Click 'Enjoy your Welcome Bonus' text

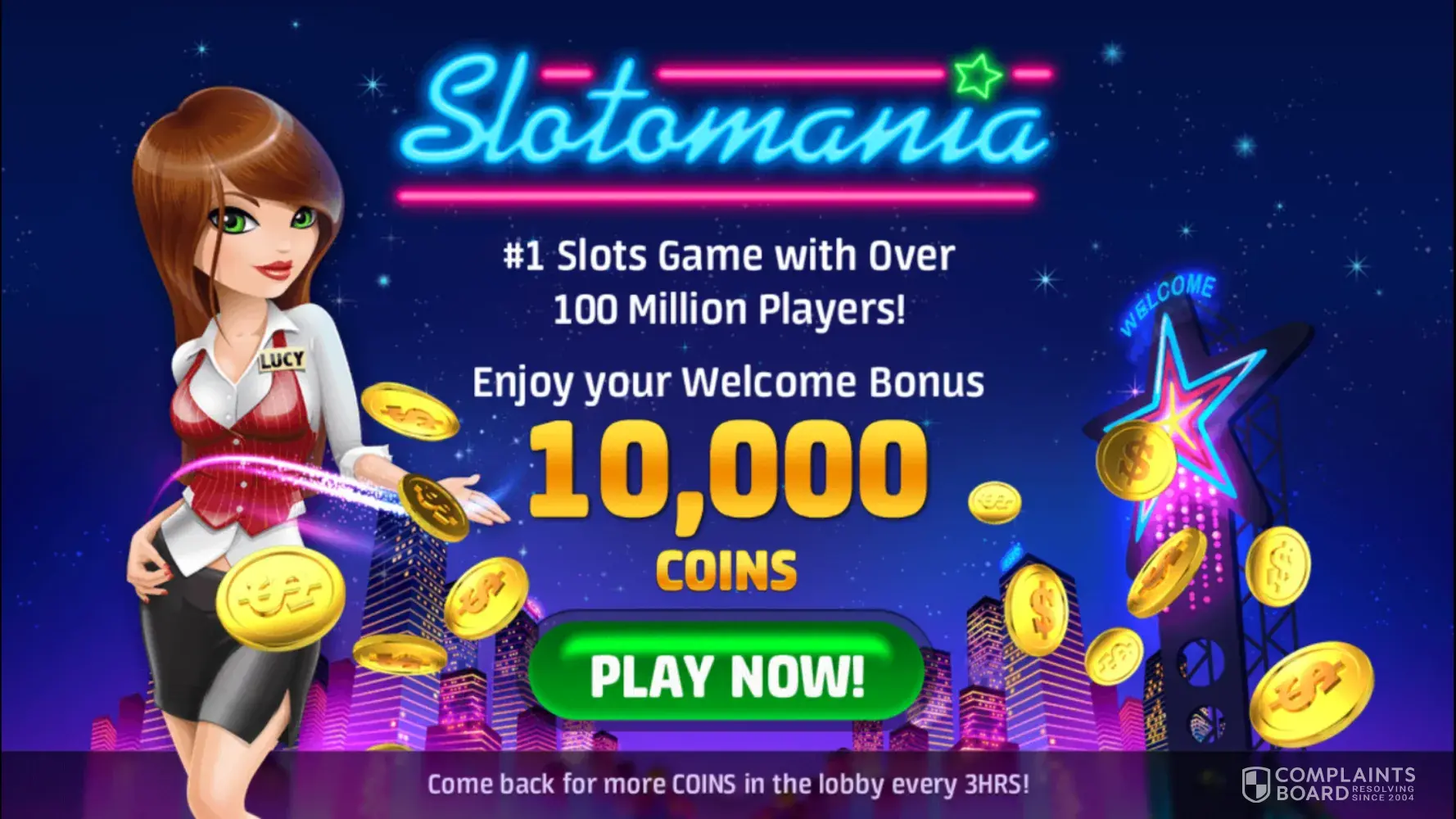pos(728,383)
